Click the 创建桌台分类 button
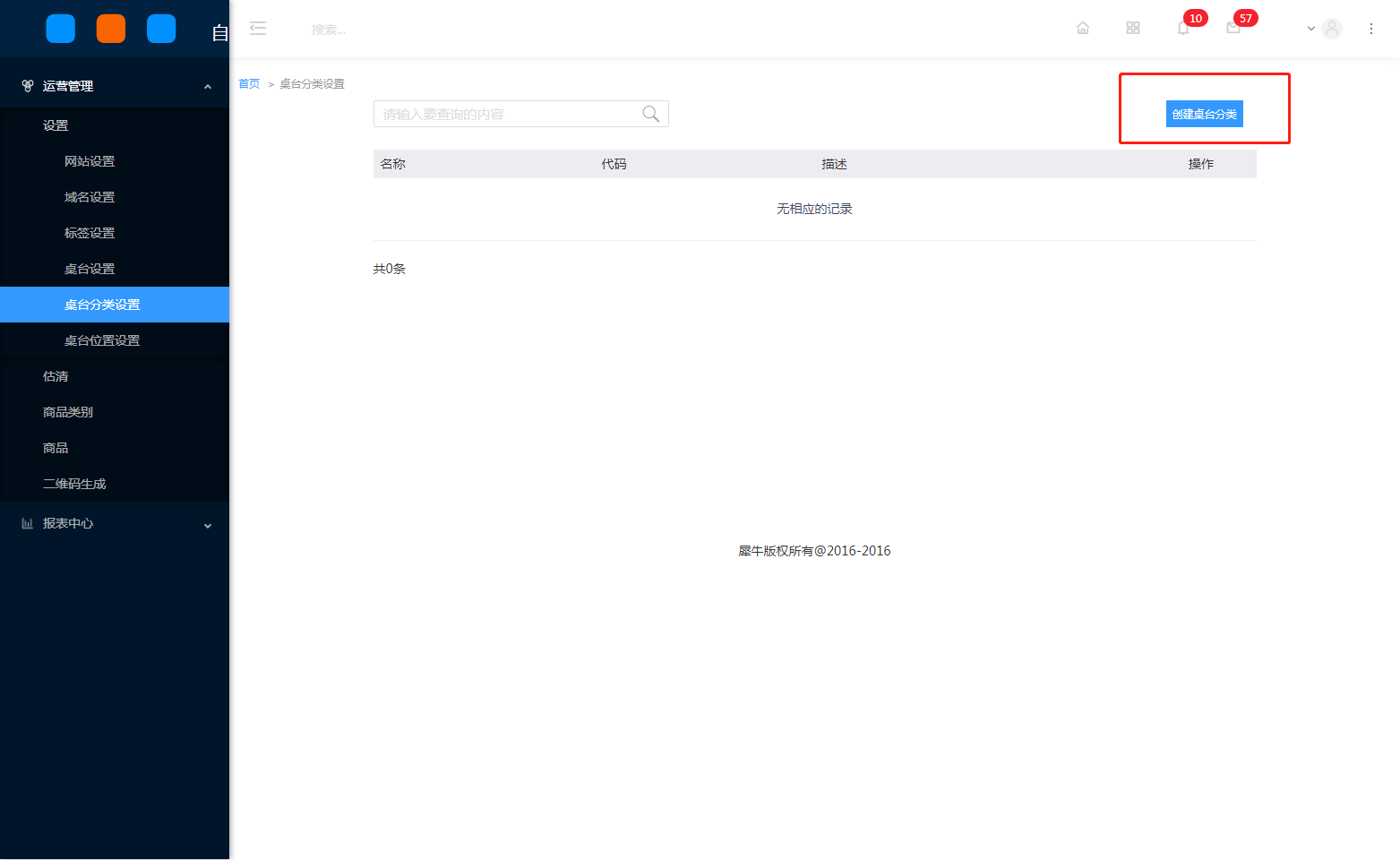The width and height of the screenshot is (1400, 860). pyautogui.click(x=1205, y=114)
